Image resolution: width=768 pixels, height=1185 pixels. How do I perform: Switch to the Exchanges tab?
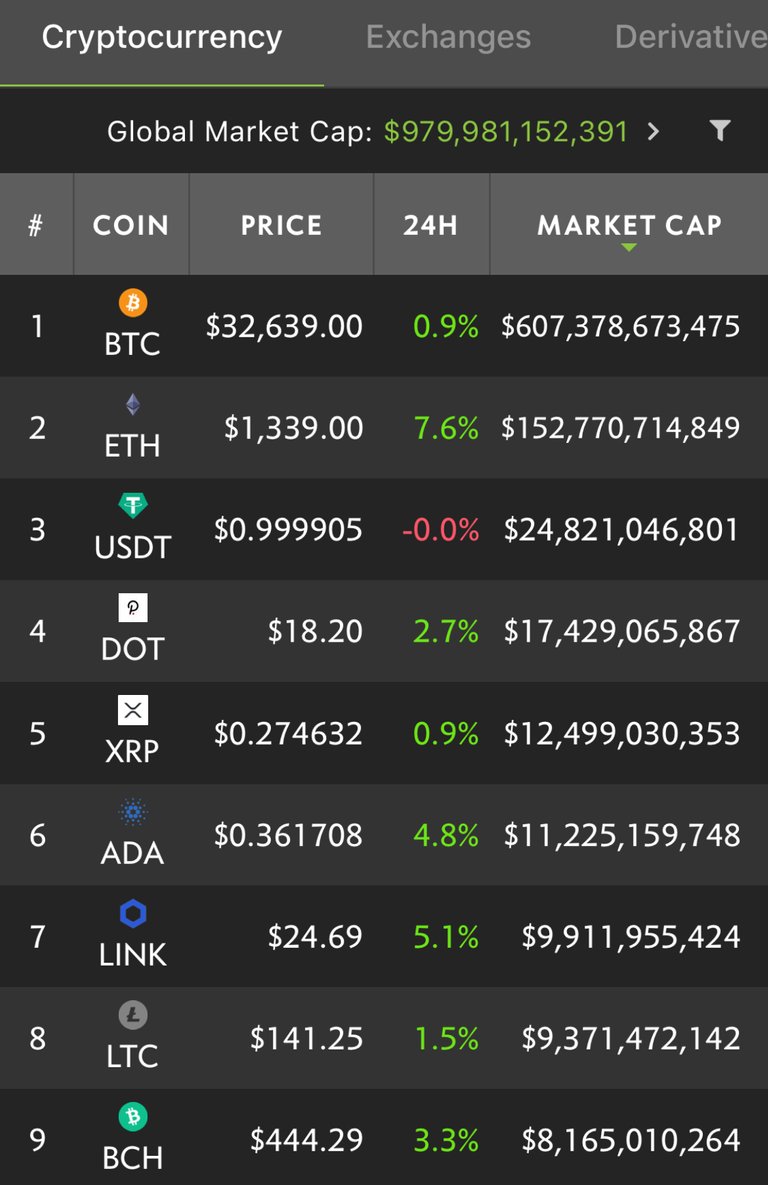point(448,37)
